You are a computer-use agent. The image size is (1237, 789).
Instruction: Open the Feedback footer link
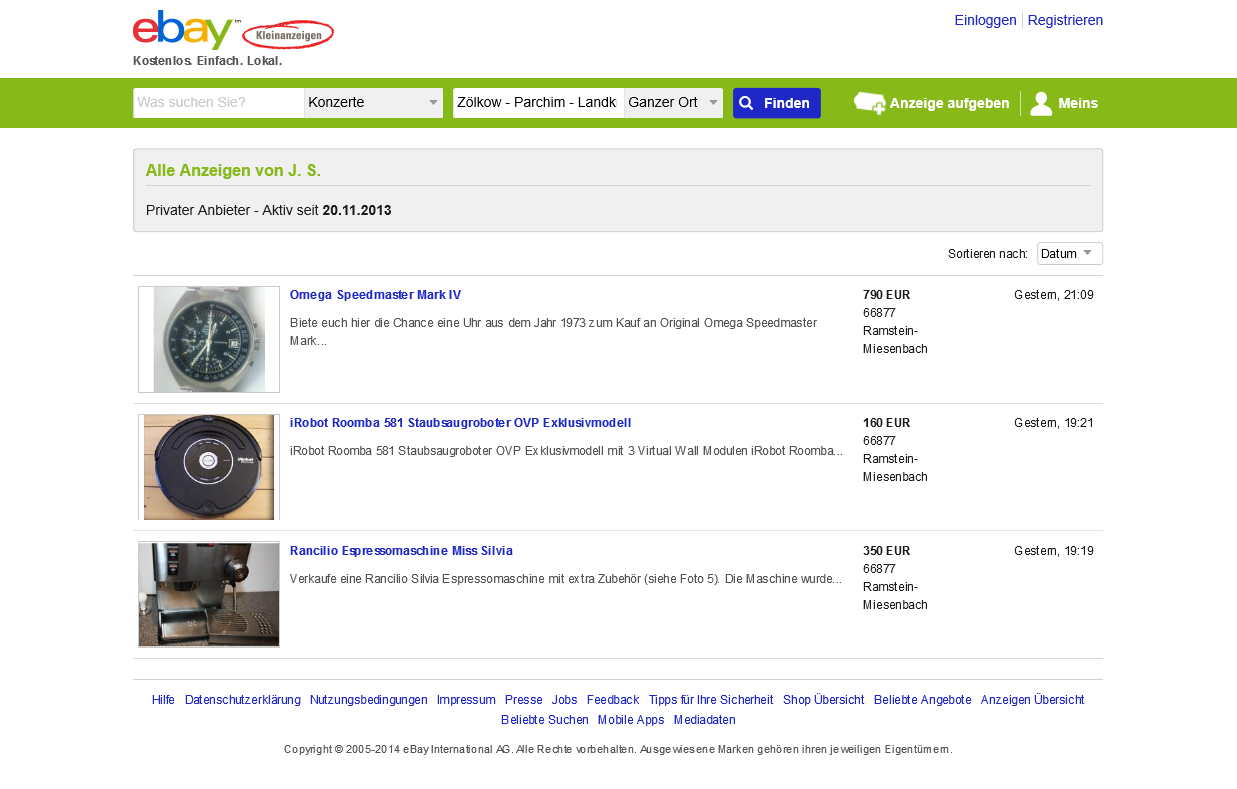(613, 700)
